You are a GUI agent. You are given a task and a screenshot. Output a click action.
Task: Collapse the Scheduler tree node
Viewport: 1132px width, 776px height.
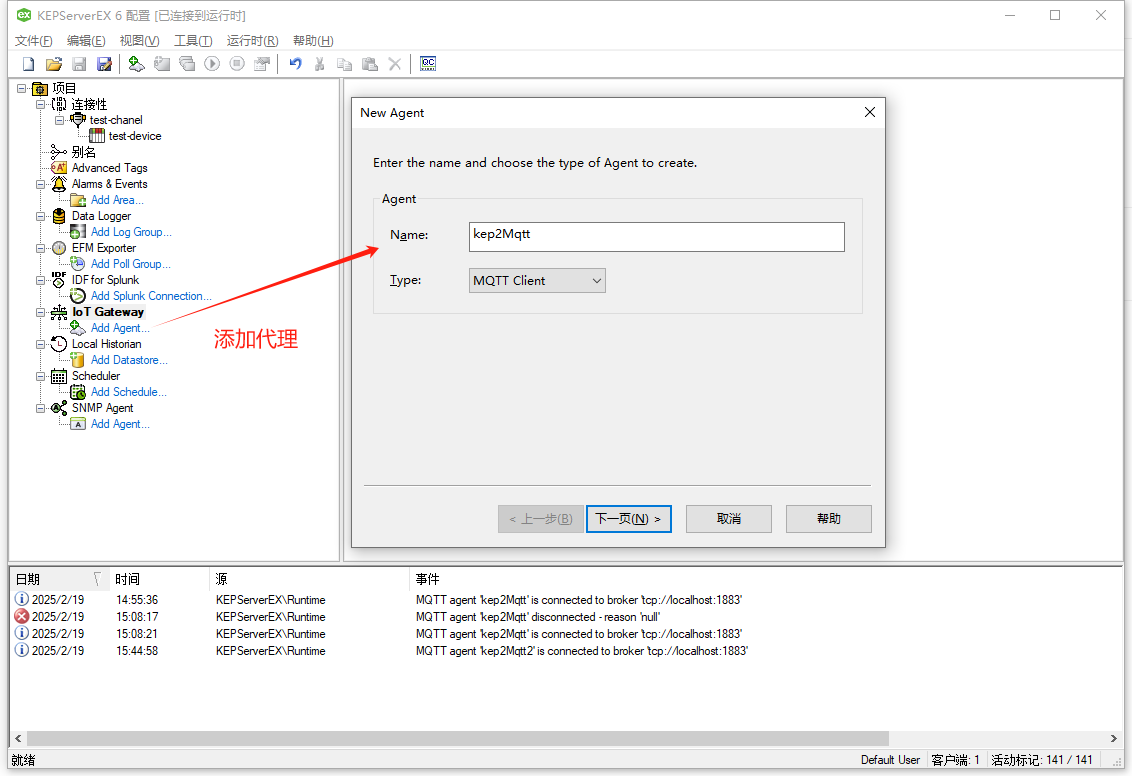(x=40, y=376)
